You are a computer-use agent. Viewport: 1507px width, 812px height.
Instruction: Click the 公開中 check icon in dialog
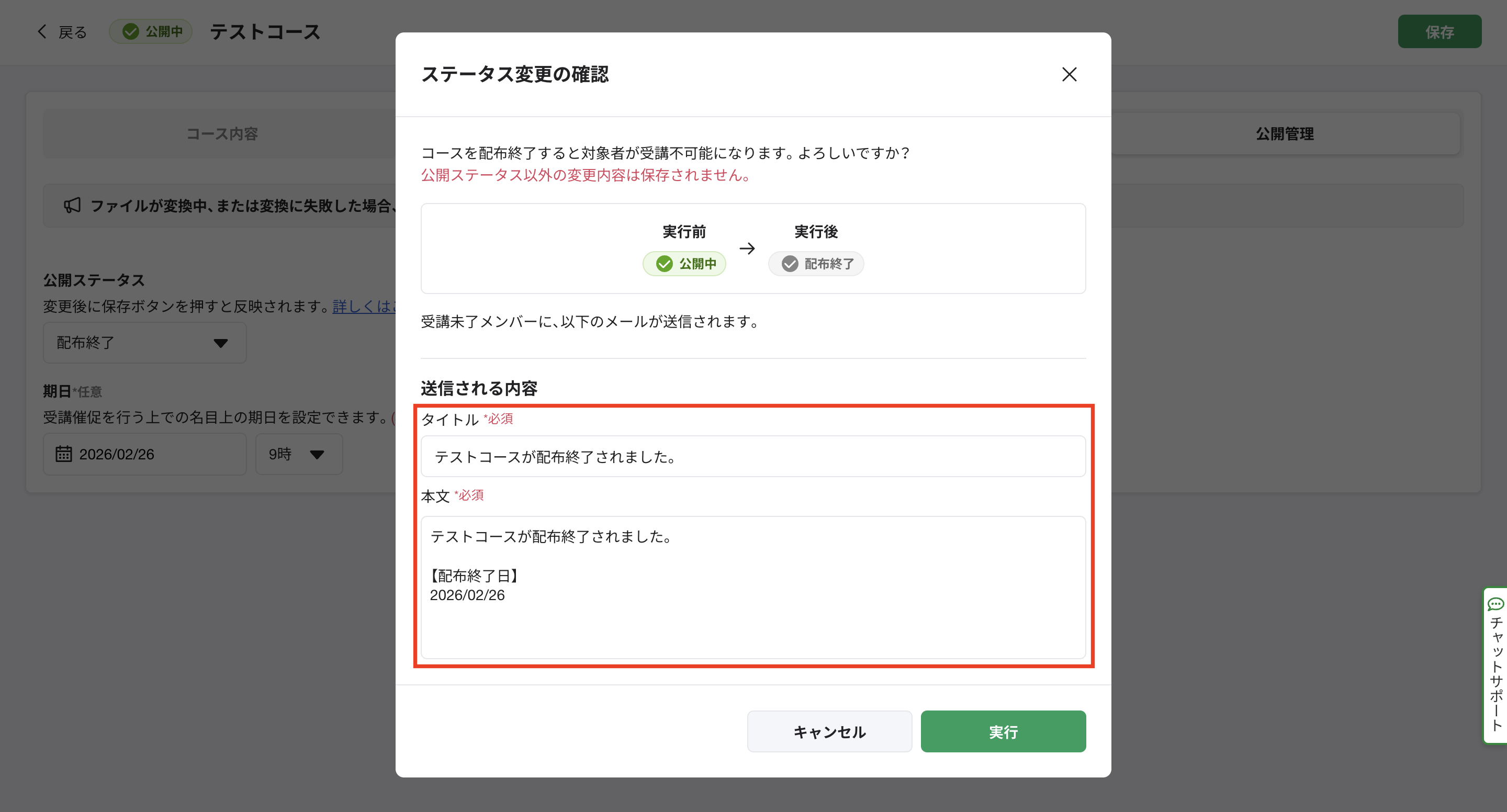664,264
